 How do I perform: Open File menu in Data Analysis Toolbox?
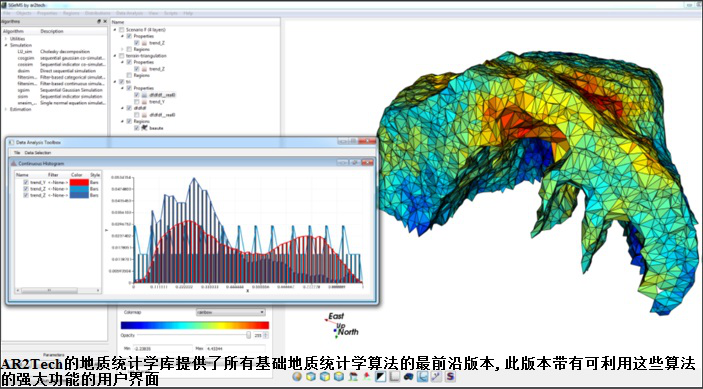(17, 153)
